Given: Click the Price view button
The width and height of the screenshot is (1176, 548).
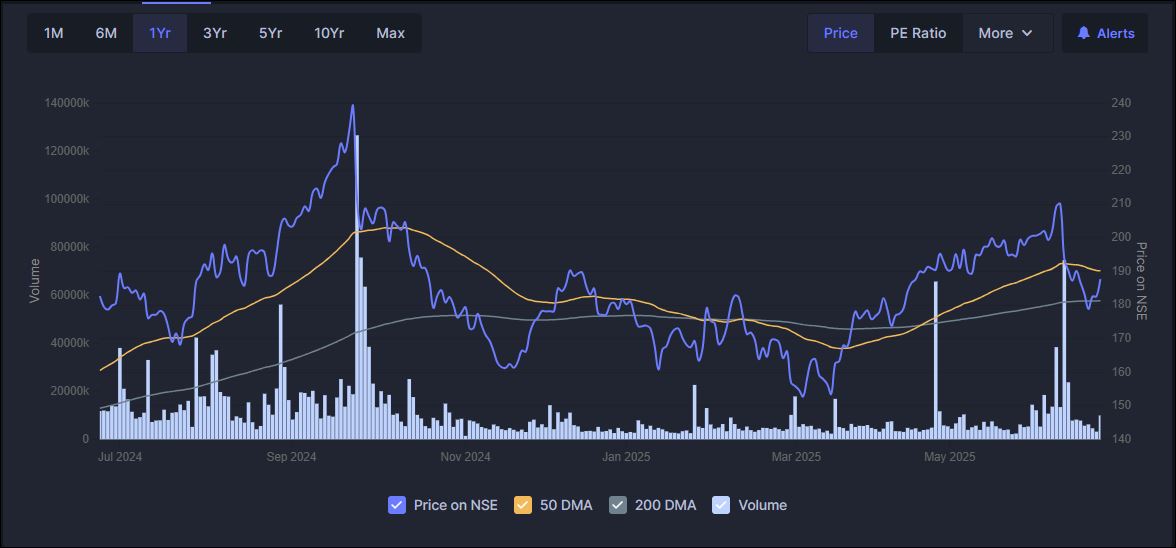Looking at the screenshot, I should click(x=840, y=33).
